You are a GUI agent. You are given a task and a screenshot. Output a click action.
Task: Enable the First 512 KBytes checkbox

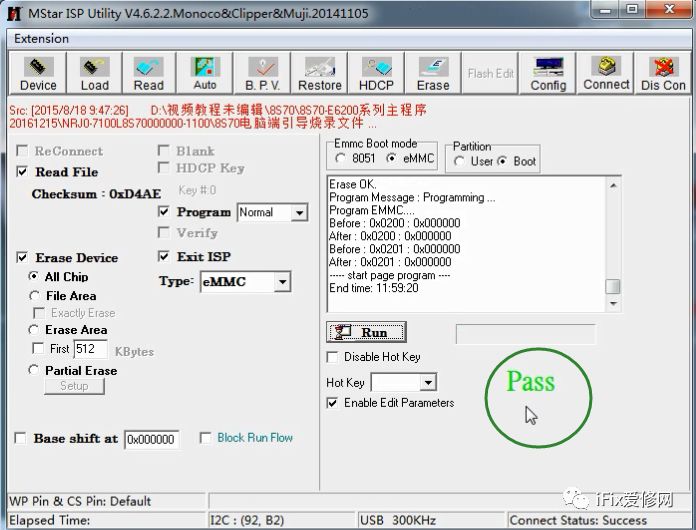click(39, 348)
